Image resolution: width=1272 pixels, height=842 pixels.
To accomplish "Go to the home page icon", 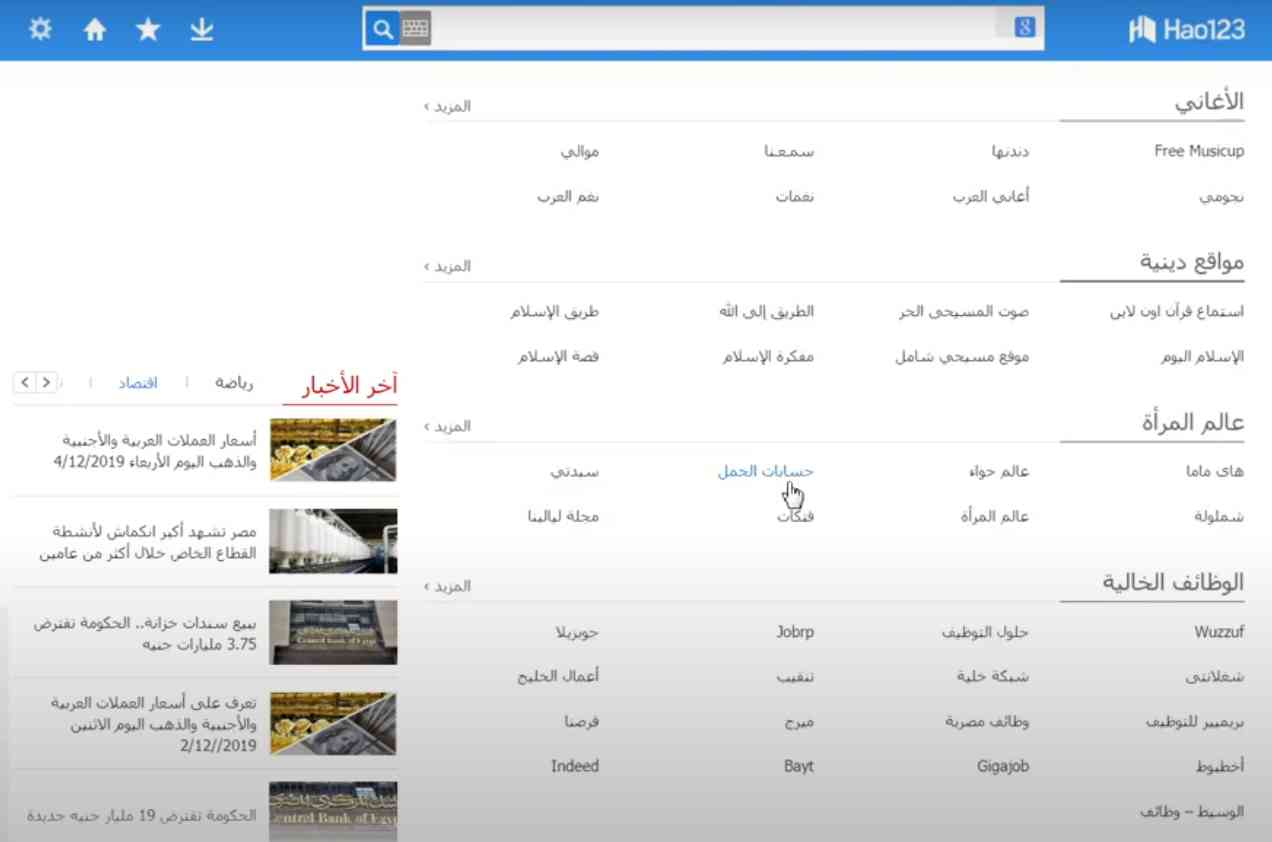I will click(95, 30).
